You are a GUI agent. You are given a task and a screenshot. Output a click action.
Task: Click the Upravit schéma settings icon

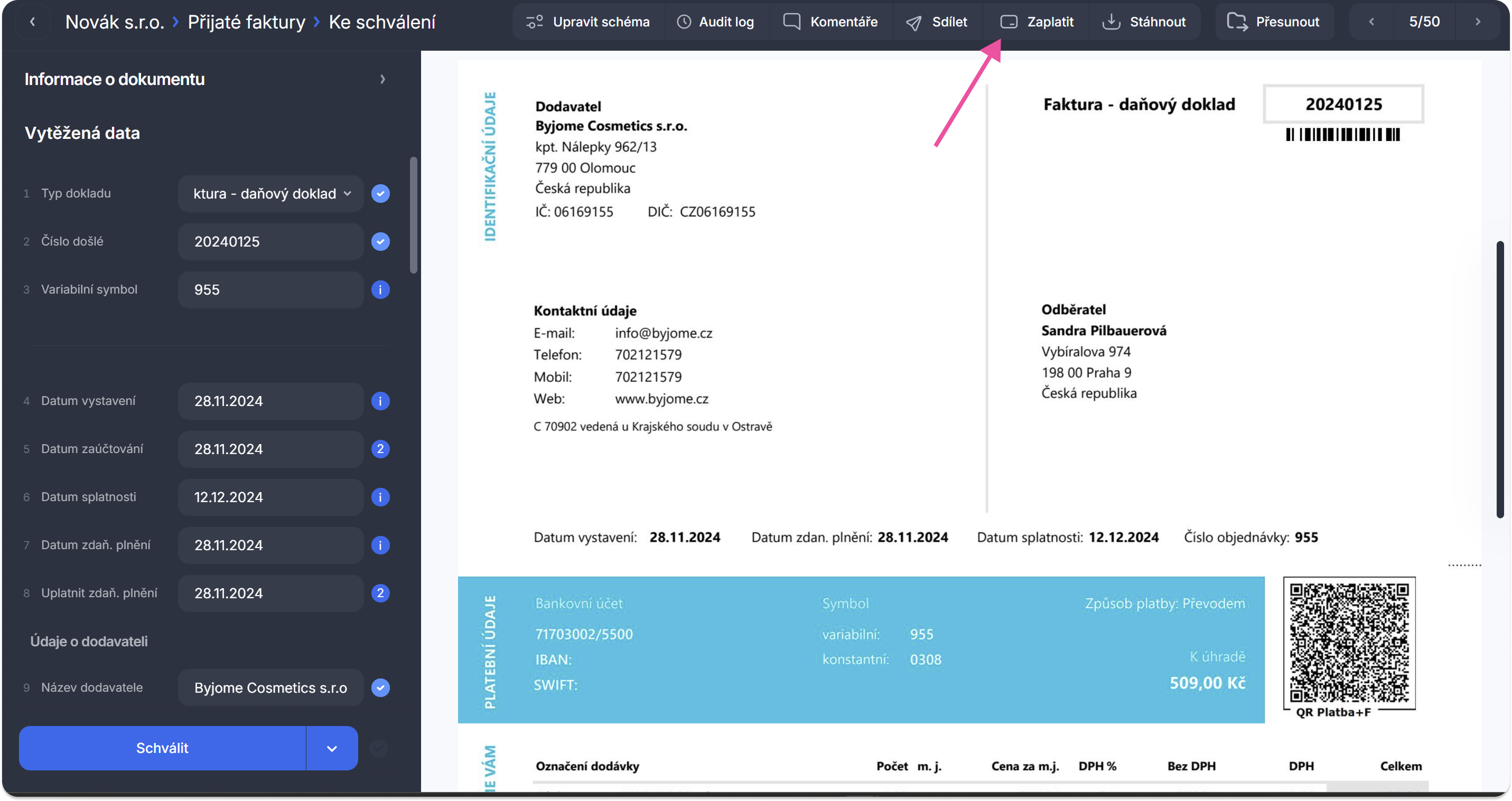coord(534,22)
